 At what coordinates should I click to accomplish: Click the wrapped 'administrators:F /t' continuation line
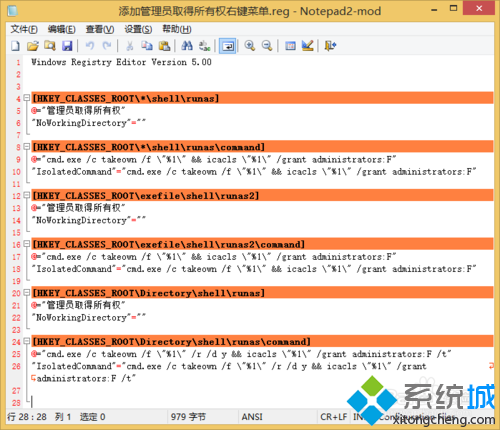click(86, 379)
